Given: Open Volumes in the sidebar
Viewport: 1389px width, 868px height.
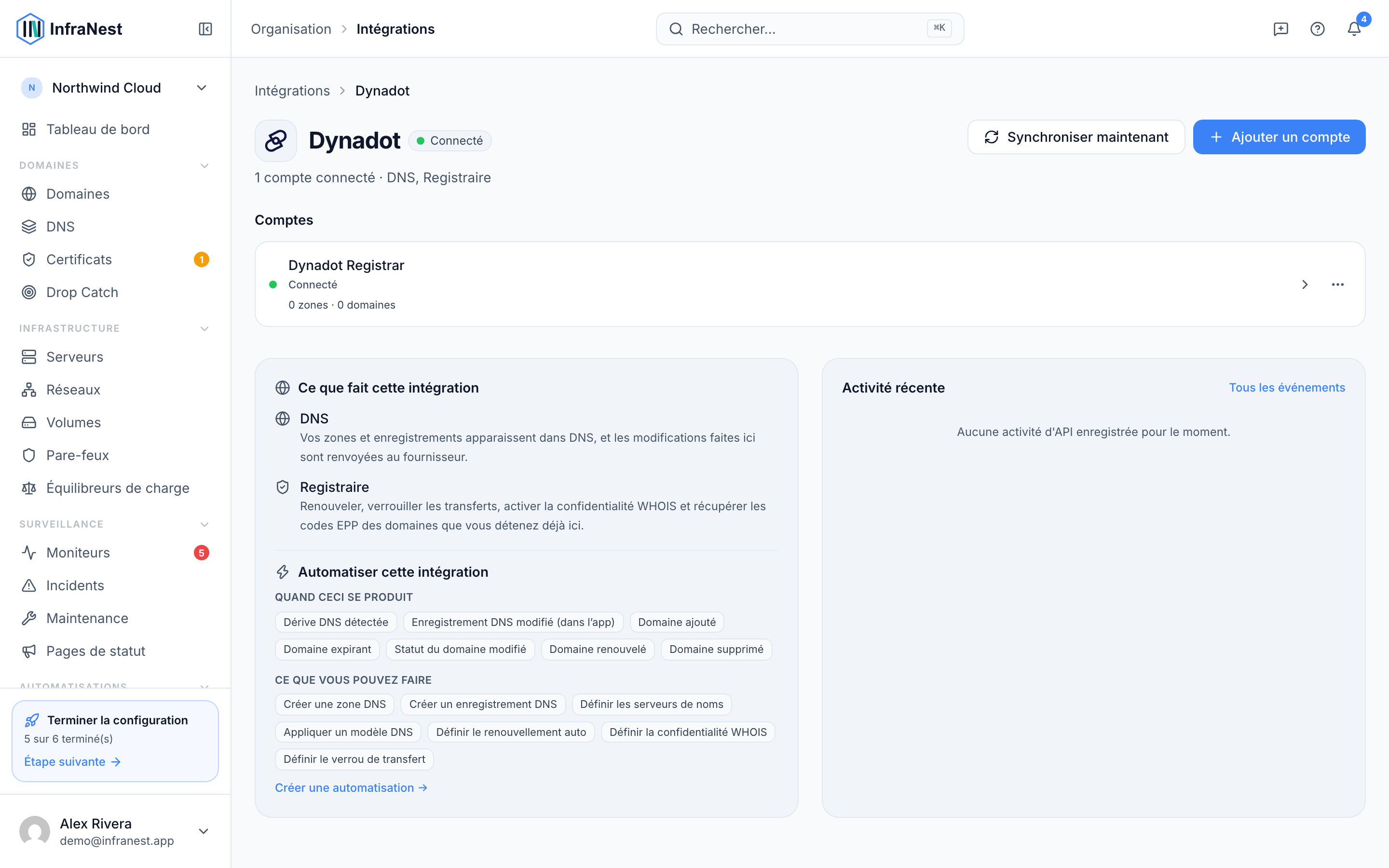Looking at the screenshot, I should coord(115,422).
